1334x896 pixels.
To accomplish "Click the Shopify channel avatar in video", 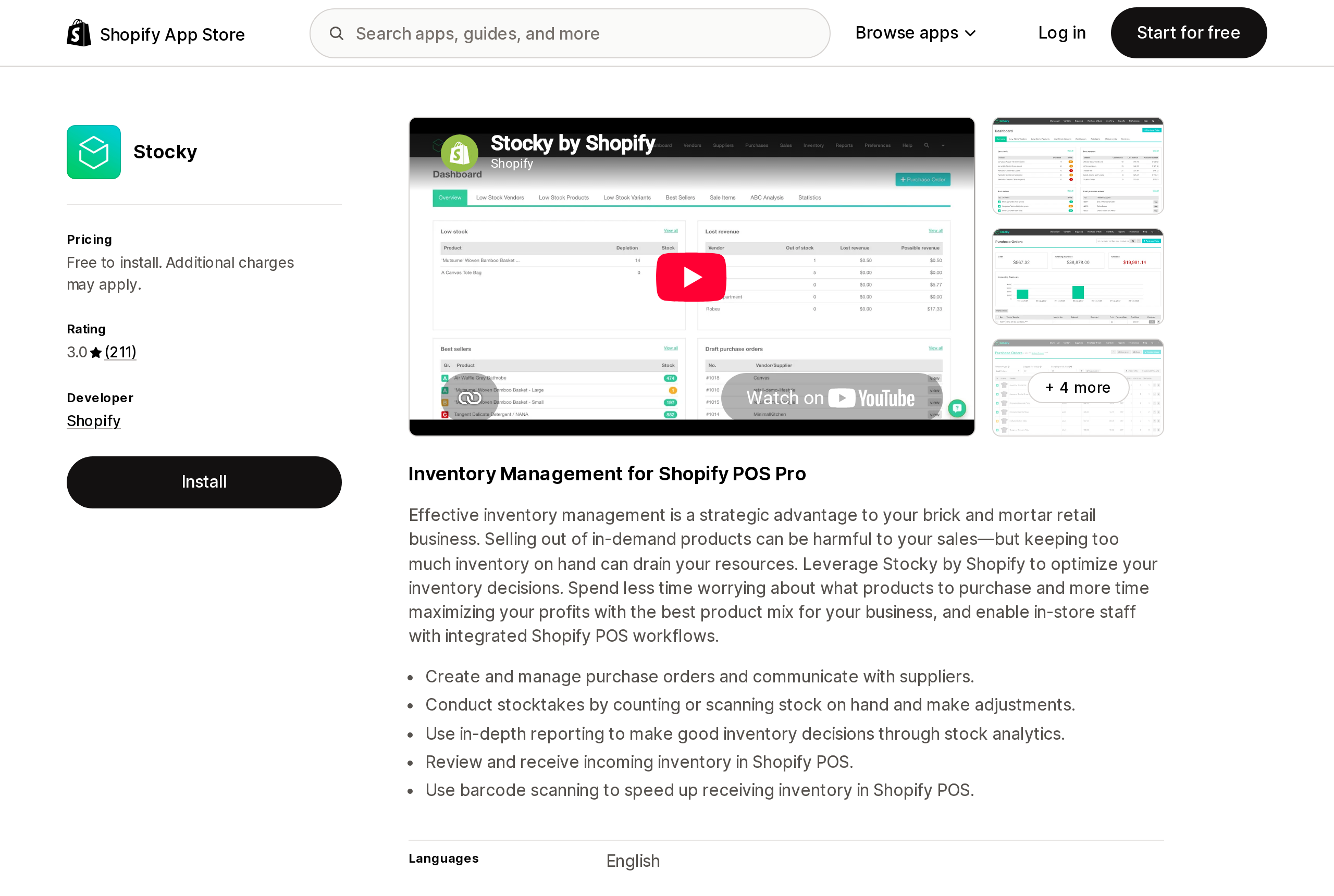I will point(460,153).
